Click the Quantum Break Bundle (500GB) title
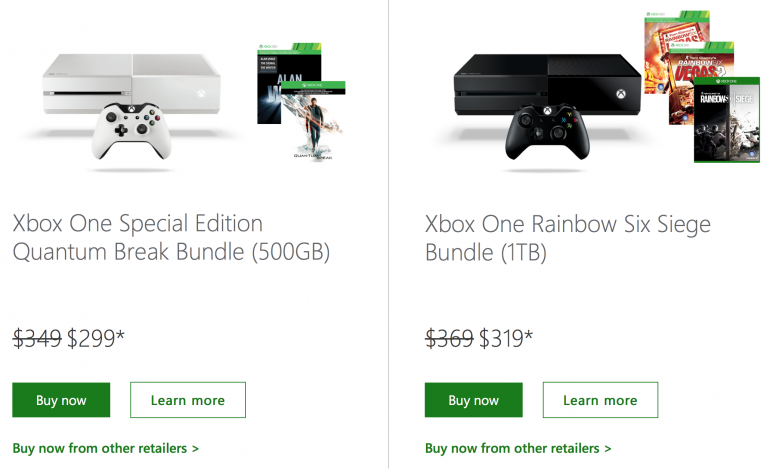The image size is (770, 470). pos(171,237)
